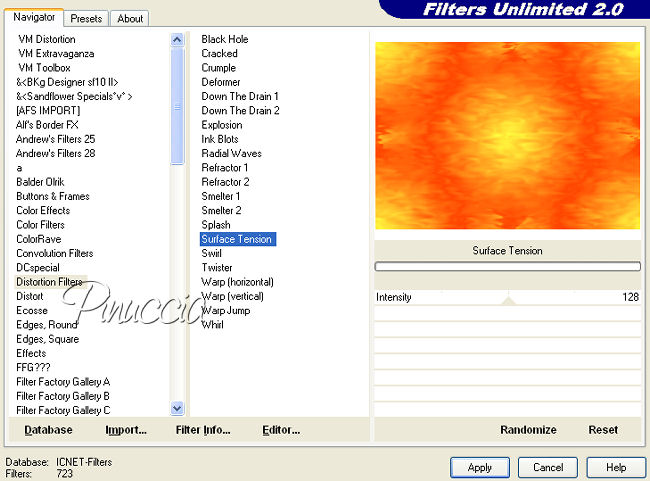Image resolution: width=650 pixels, height=481 pixels.
Task: Select VM Extravaganza category
Action: click(x=56, y=53)
